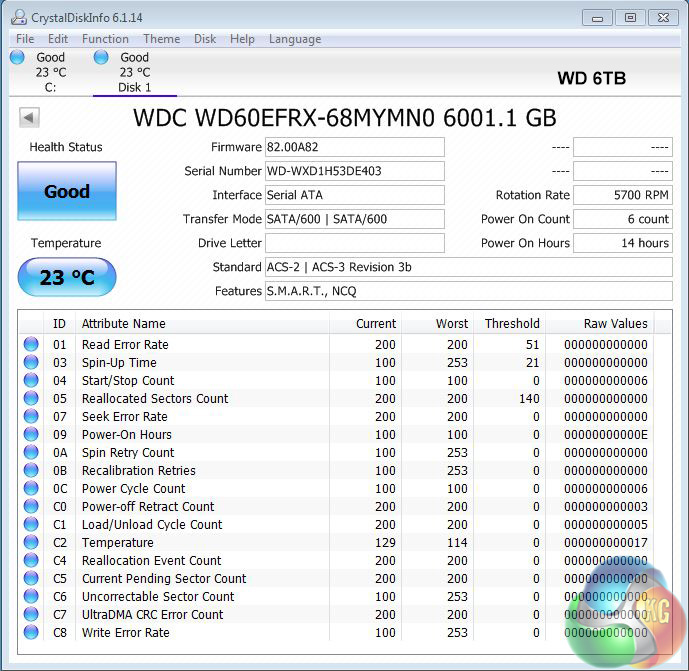Click the previous disk arrow button
Screen dimensions: 689x671
[x=29, y=118]
